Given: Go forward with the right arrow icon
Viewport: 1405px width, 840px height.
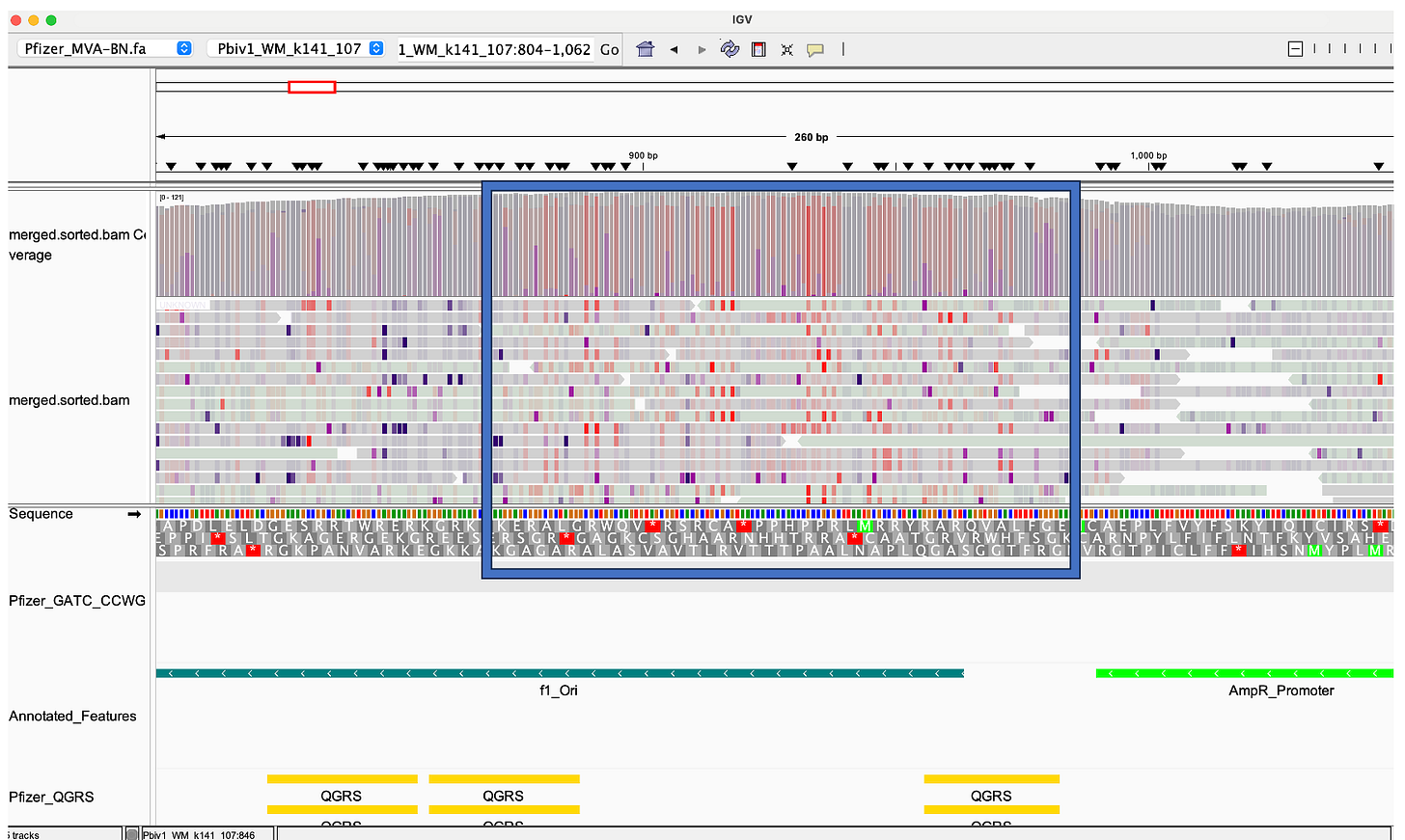Looking at the screenshot, I should pyautogui.click(x=702, y=49).
